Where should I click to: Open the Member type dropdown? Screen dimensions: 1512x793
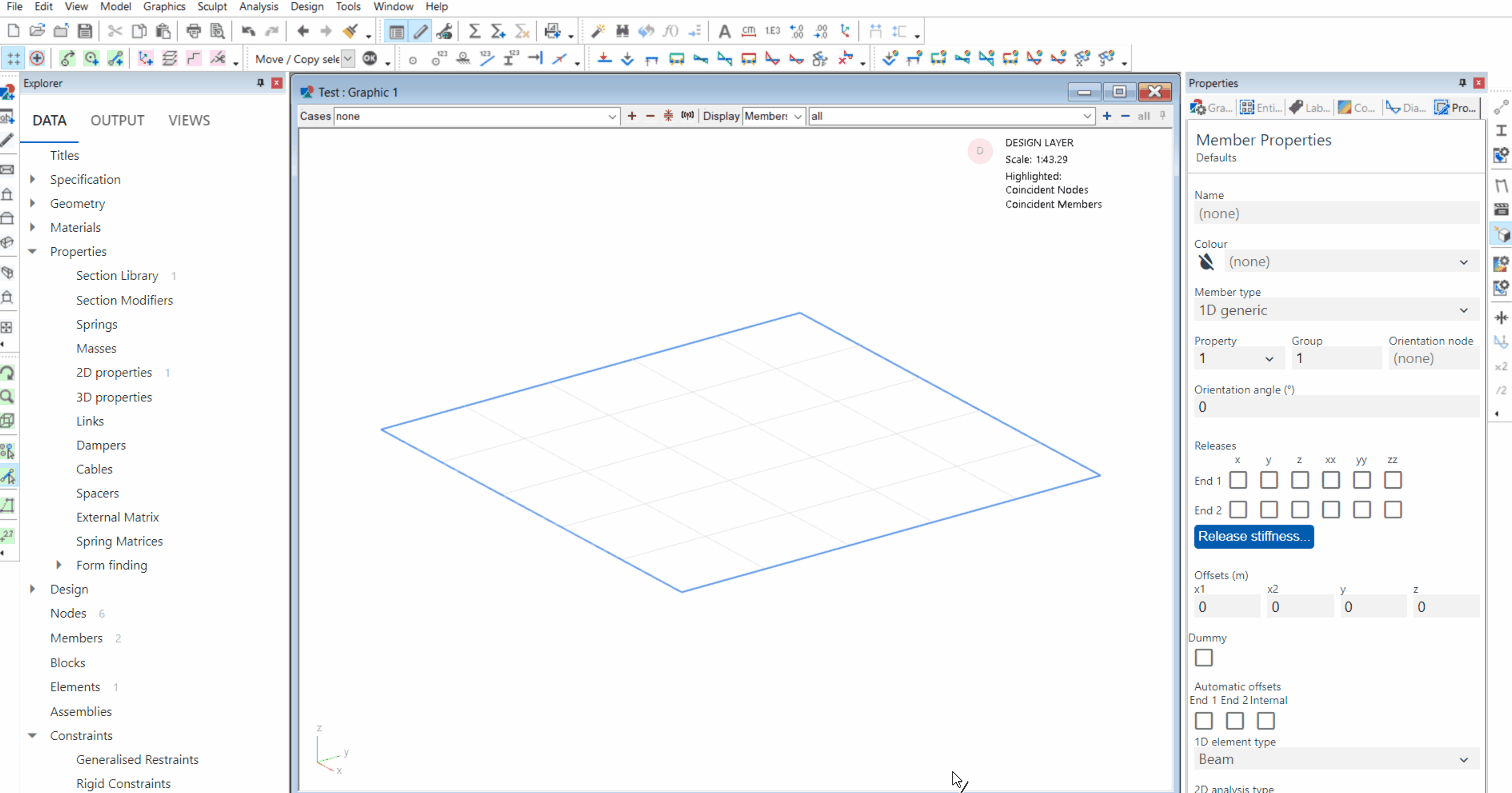click(1335, 310)
